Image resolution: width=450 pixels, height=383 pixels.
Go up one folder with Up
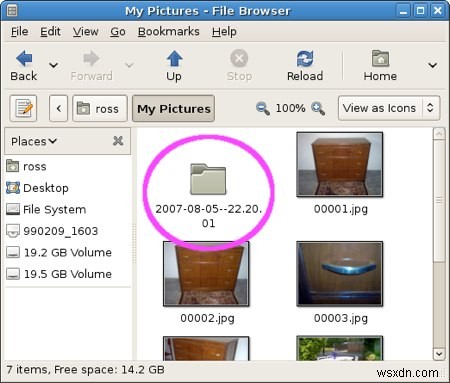pos(174,65)
